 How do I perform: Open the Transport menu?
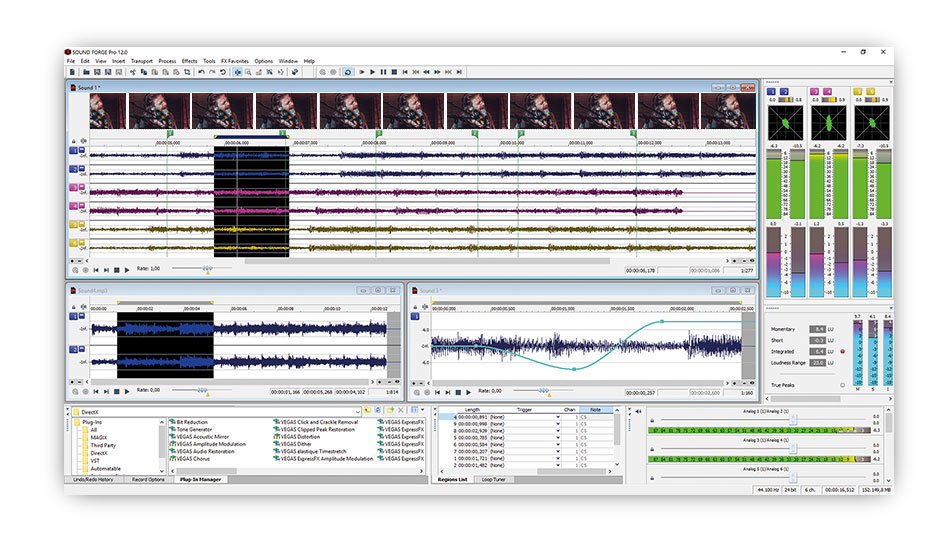(x=142, y=61)
